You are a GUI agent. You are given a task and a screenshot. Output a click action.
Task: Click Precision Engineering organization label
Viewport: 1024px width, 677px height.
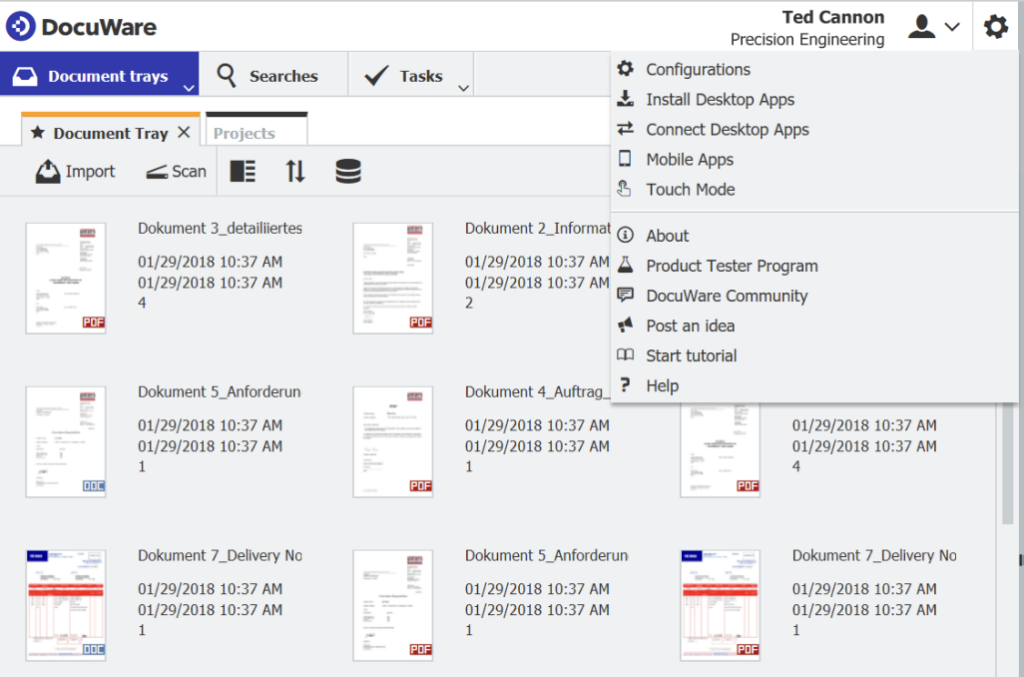point(807,40)
